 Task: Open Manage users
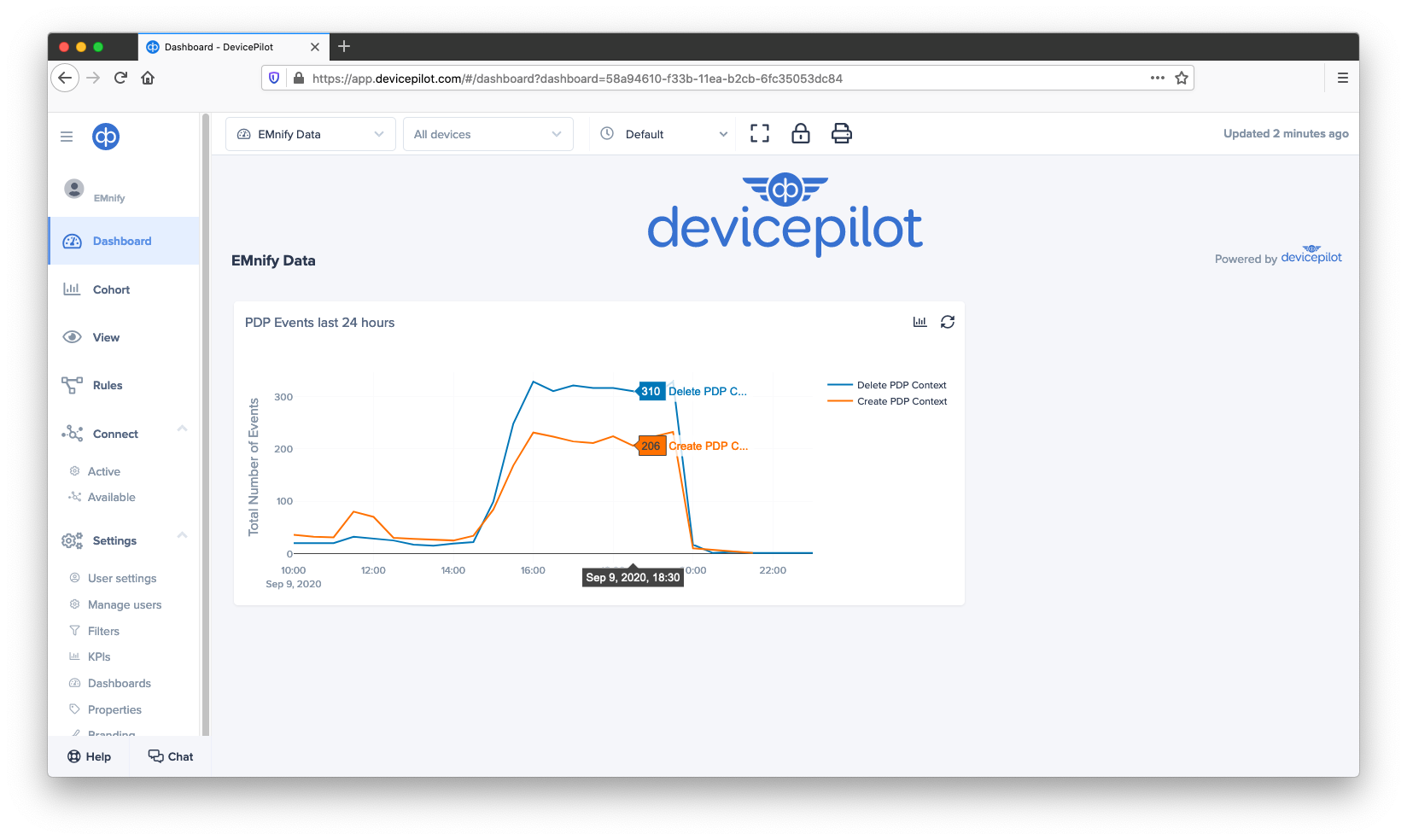pyautogui.click(x=125, y=604)
